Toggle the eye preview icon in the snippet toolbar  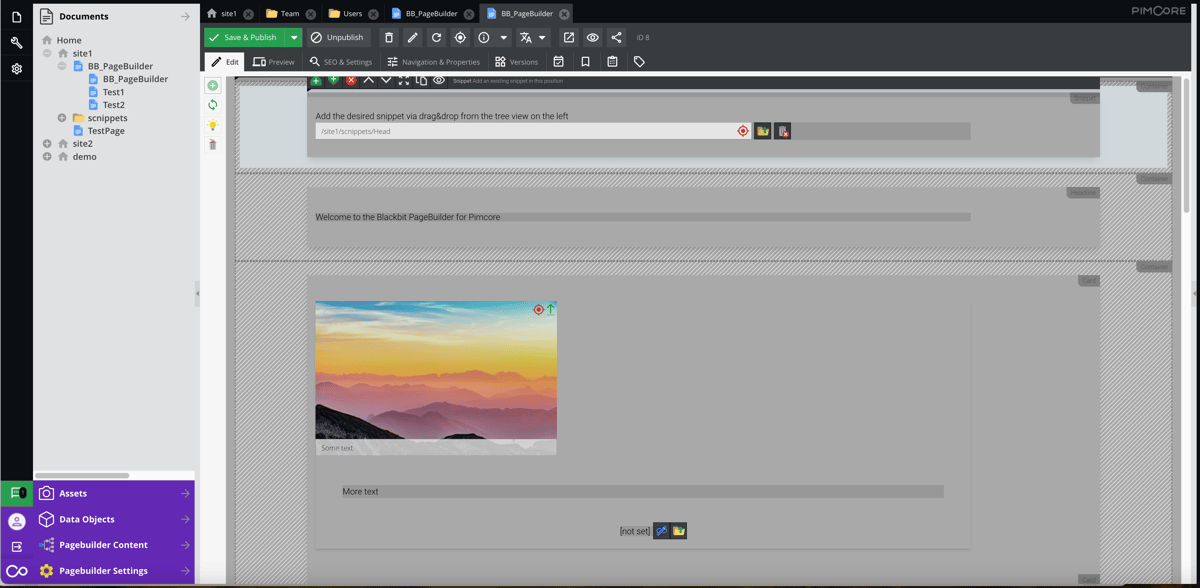(x=438, y=80)
